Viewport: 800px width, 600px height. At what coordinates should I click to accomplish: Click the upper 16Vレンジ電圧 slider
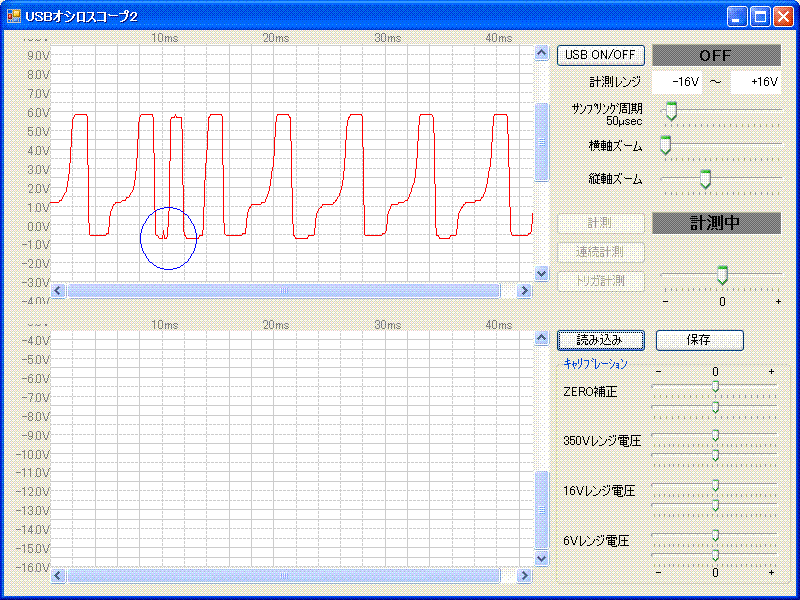(715, 484)
